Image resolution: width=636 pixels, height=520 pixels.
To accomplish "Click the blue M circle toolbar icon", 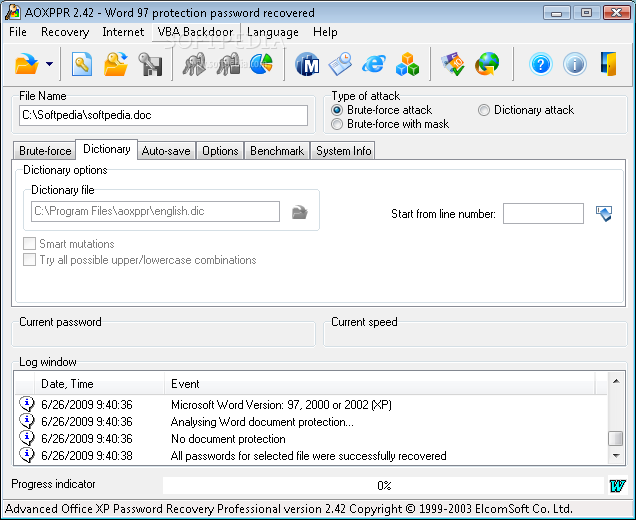I will [x=307, y=64].
